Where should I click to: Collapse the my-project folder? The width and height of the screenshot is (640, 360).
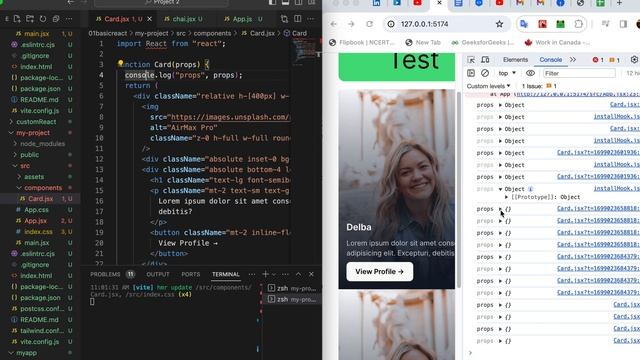tap(33, 133)
